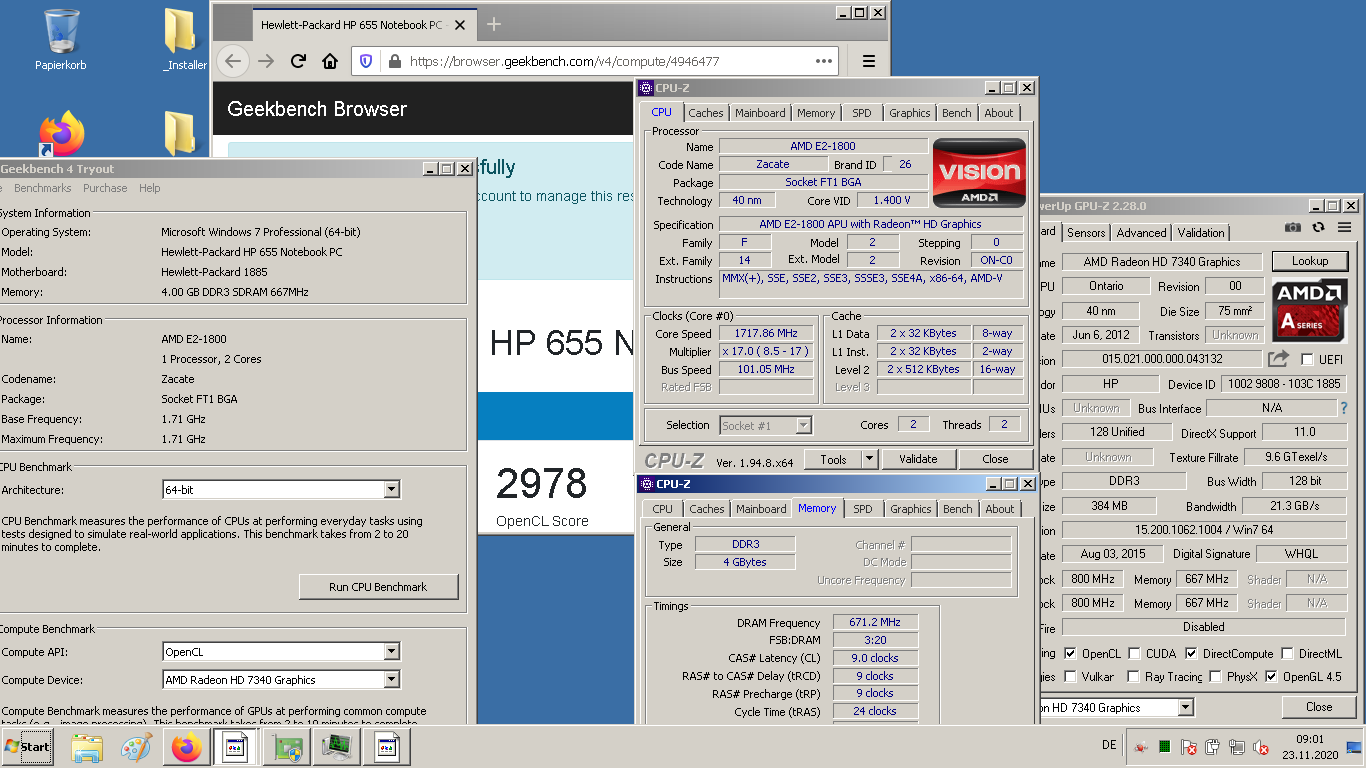Toggle the OpenCL checkbox in GPU-Z
The width and height of the screenshot is (1366, 768).
pos(1071,654)
